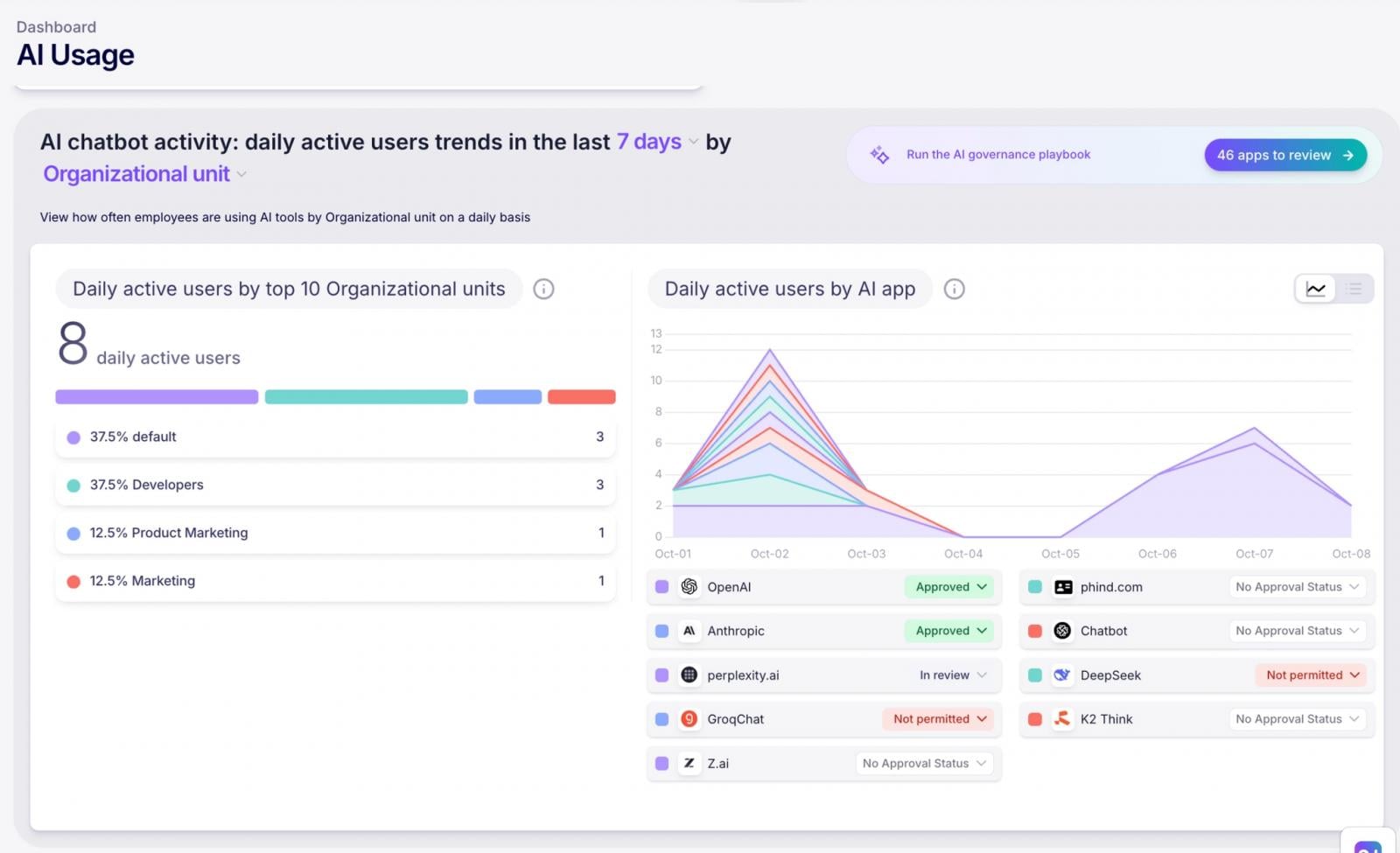
Task: Select the DeepSeek whale icon
Action: coord(1061,675)
